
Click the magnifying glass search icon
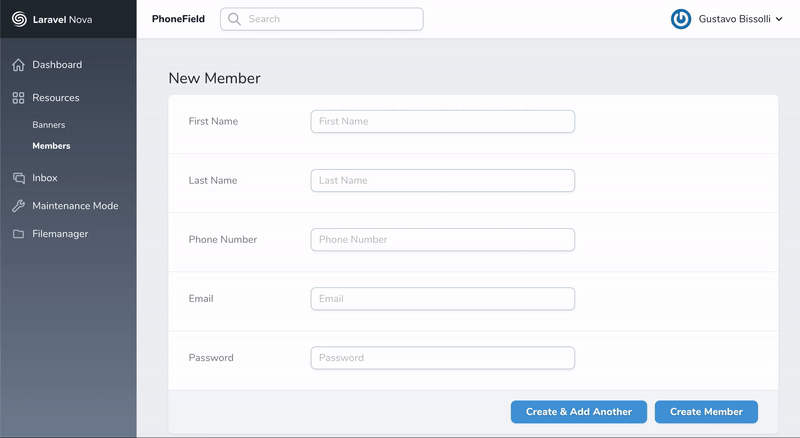[234, 19]
